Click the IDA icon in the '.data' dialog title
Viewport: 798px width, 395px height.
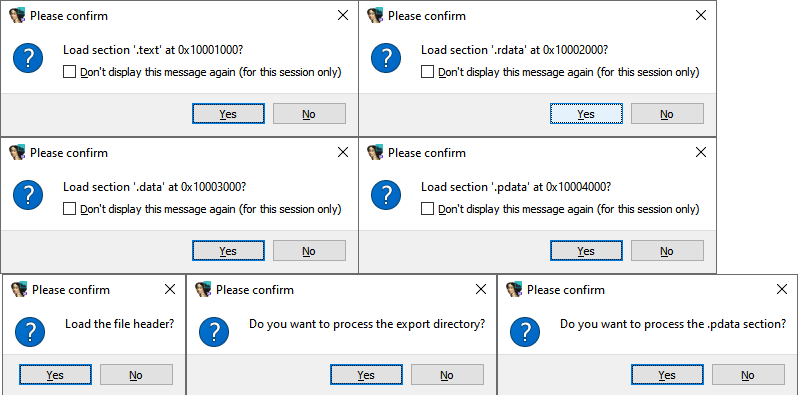pyautogui.click(x=17, y=153)
